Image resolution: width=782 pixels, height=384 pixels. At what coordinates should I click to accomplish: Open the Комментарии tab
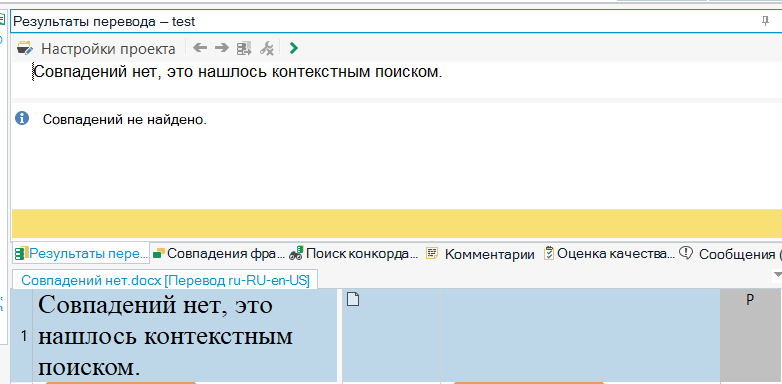point(480,254)
